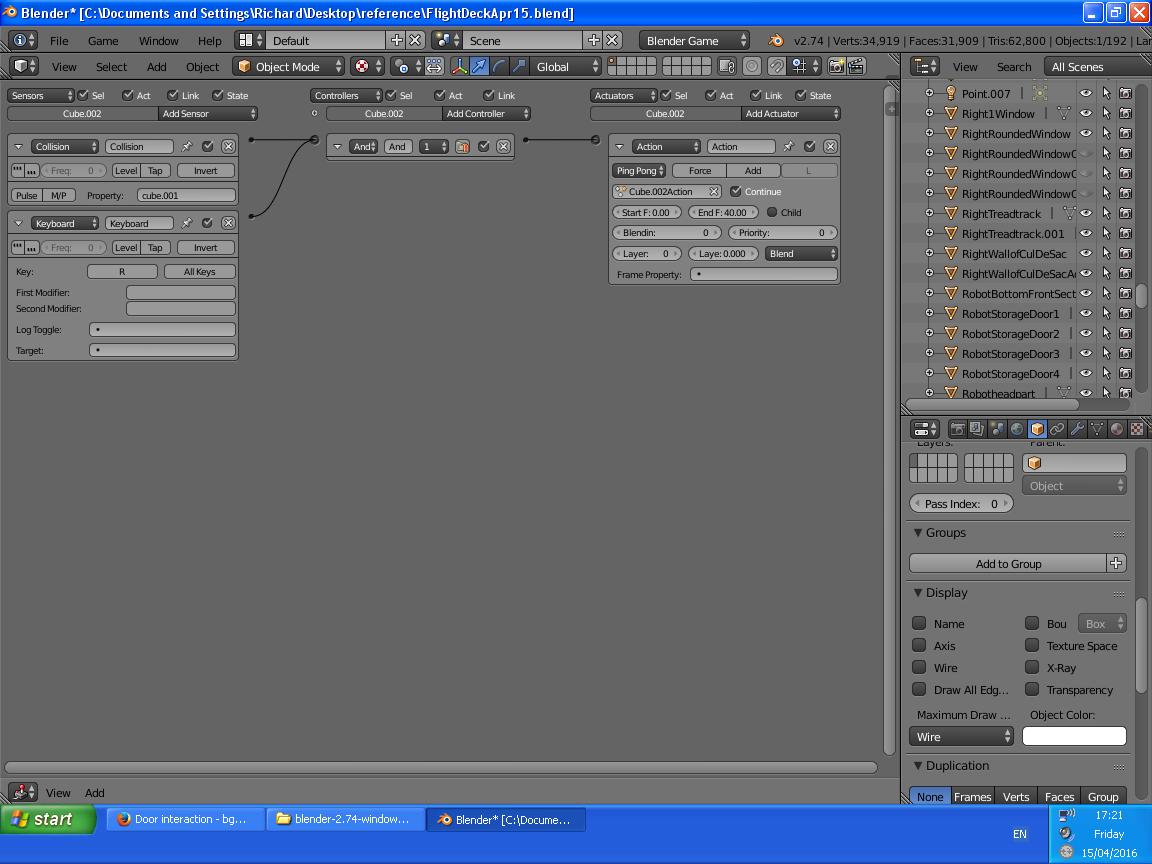Toggle the Actuators Act checkbox
Screen dimensions: 1152x864
710,95
